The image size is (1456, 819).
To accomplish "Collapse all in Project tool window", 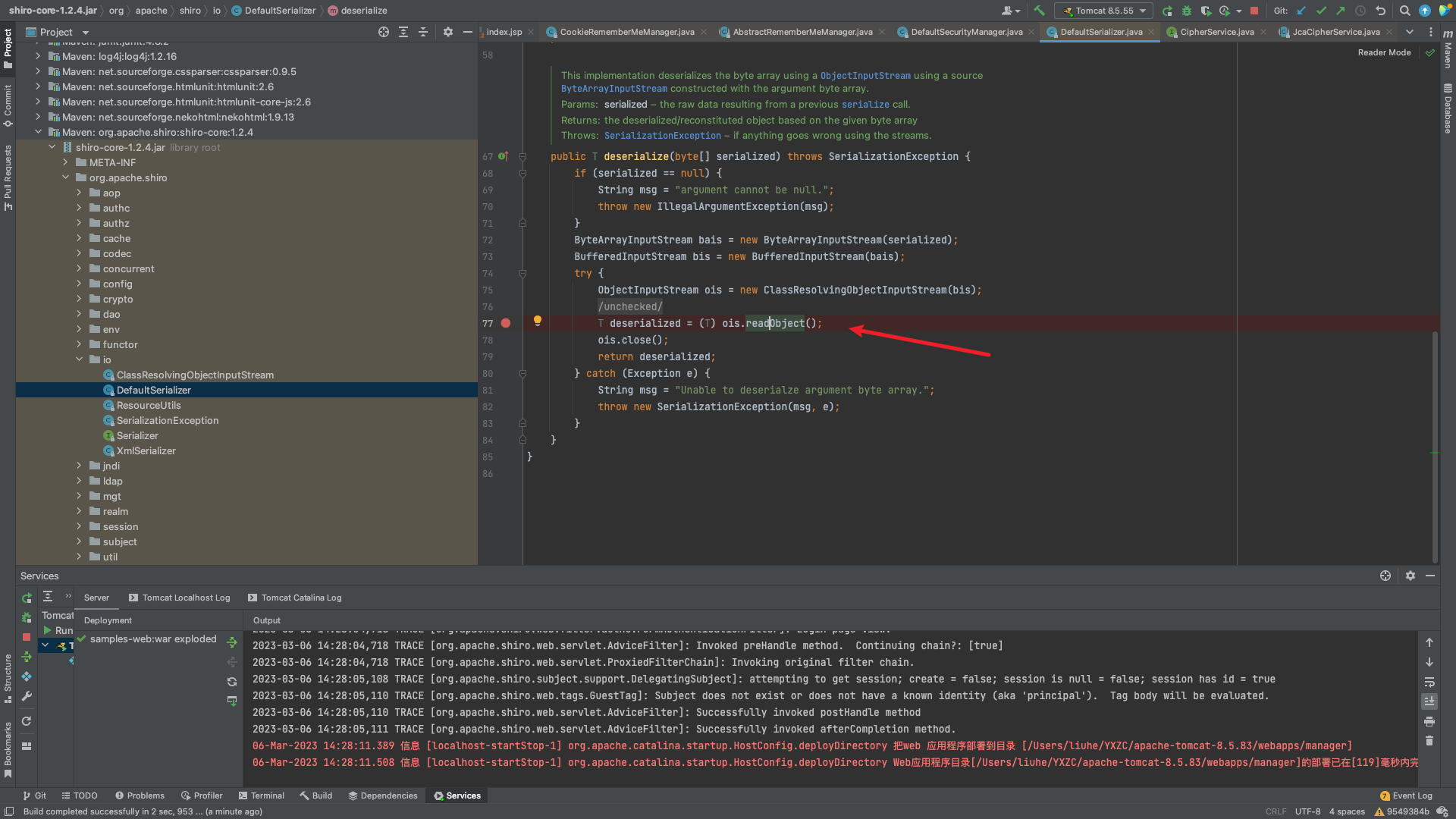I will click(x=423, y=32).
